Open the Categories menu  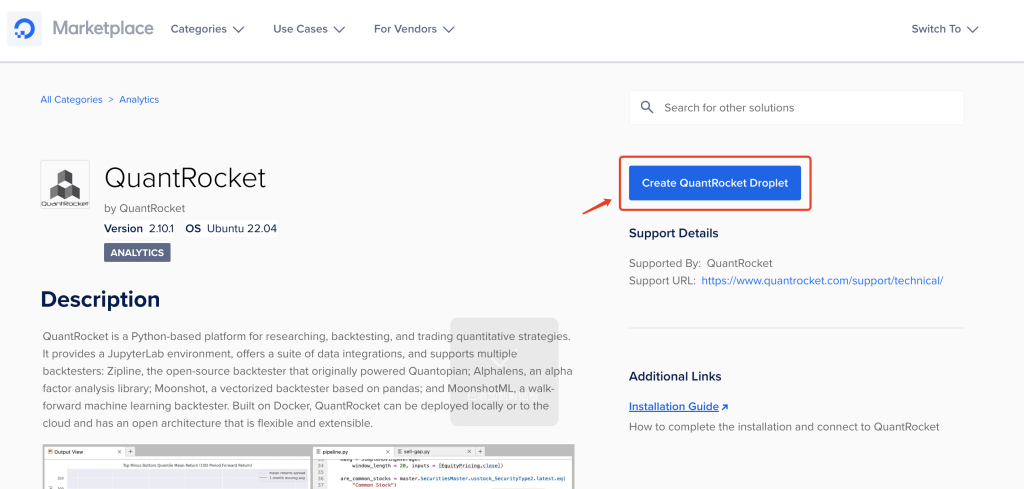(x=207, y=29)
